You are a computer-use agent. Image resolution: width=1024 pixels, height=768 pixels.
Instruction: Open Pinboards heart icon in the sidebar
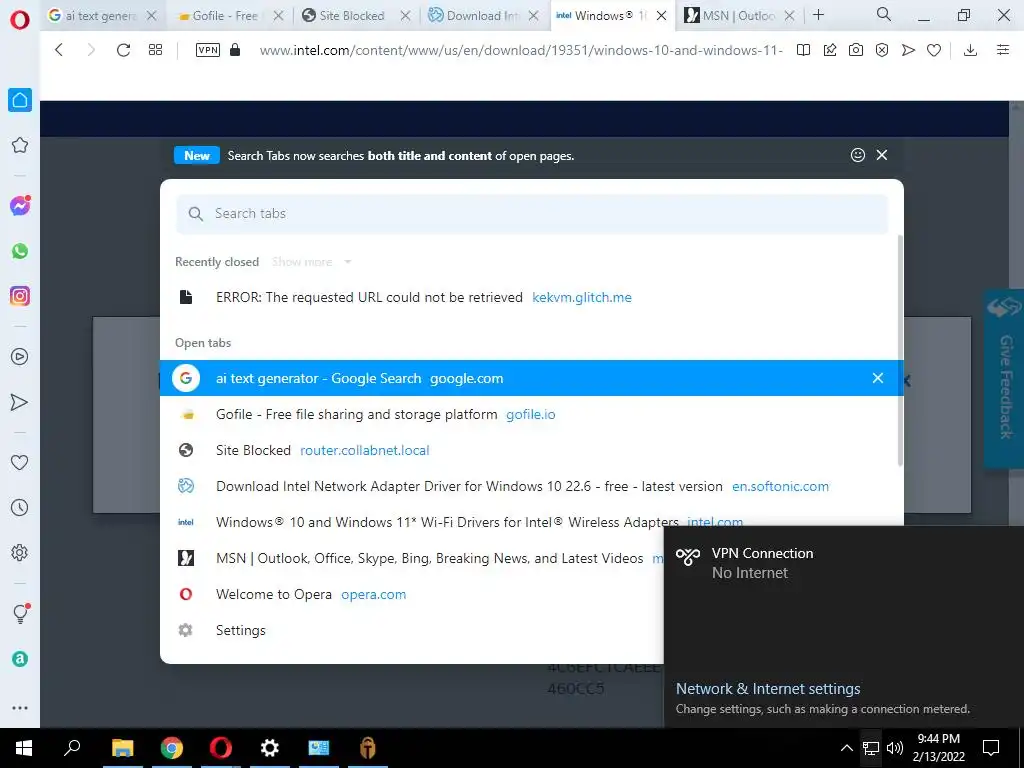click(20, 462)
